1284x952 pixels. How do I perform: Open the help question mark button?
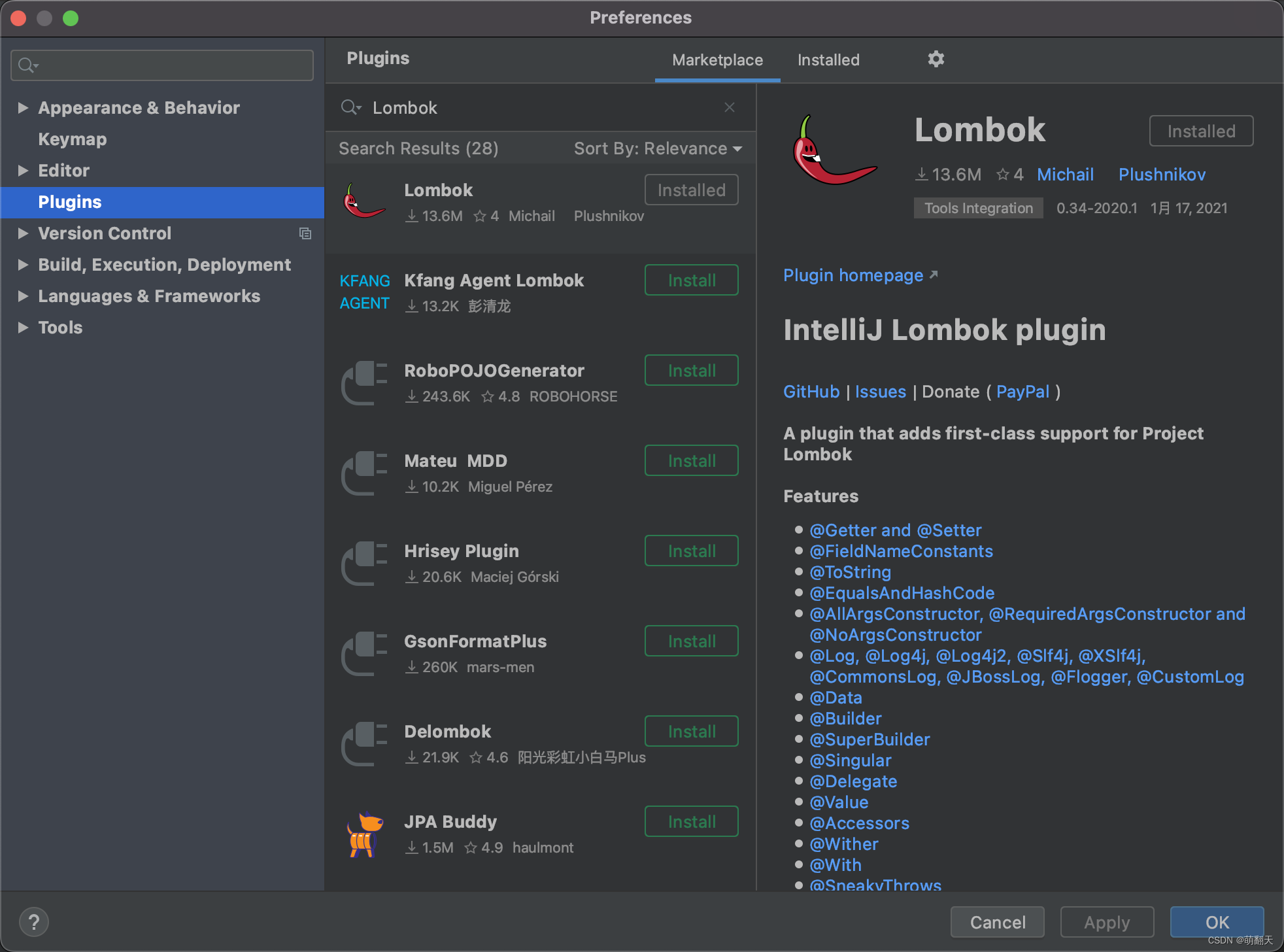pos(34,922)
